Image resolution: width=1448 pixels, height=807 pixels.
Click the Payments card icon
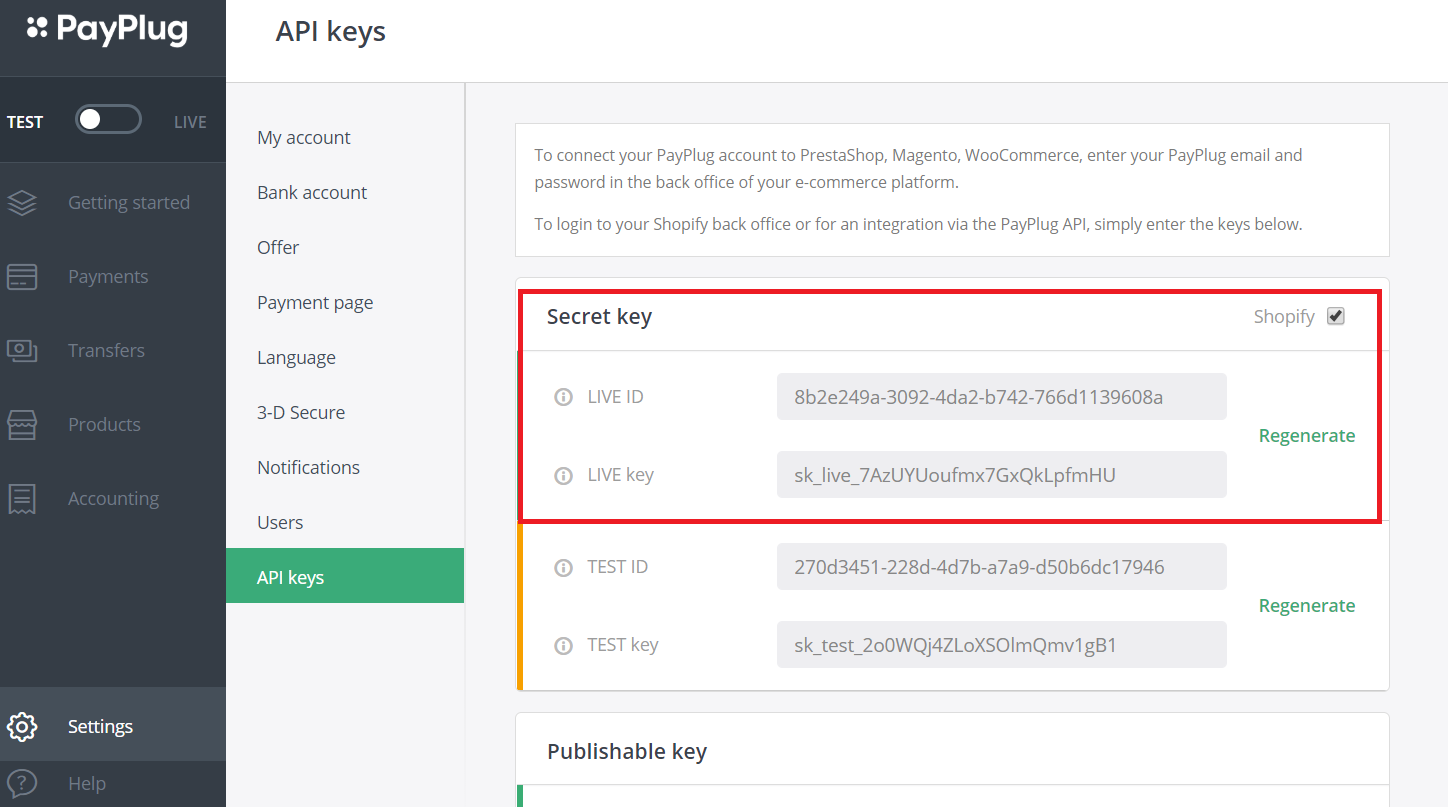[22, 277]
